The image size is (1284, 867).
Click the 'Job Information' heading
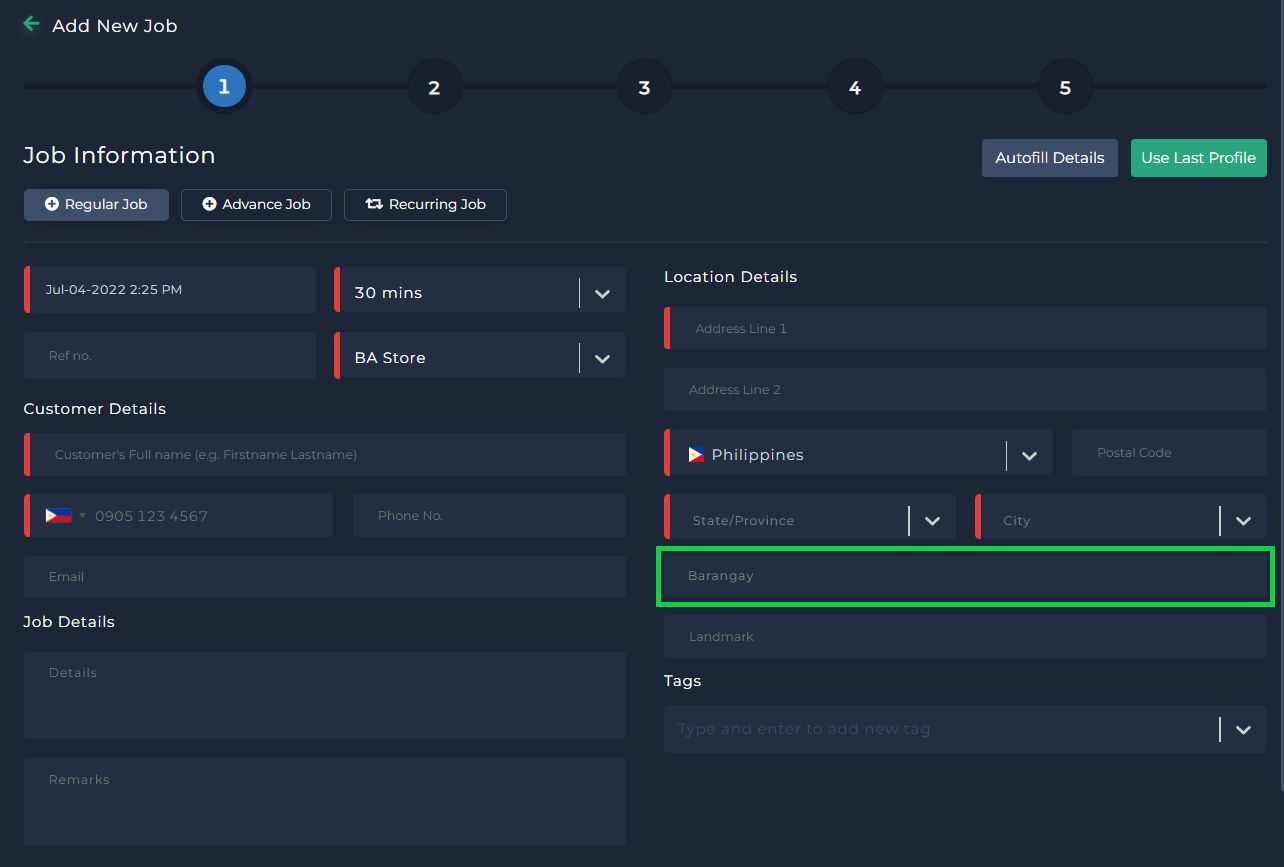point(119,155)
